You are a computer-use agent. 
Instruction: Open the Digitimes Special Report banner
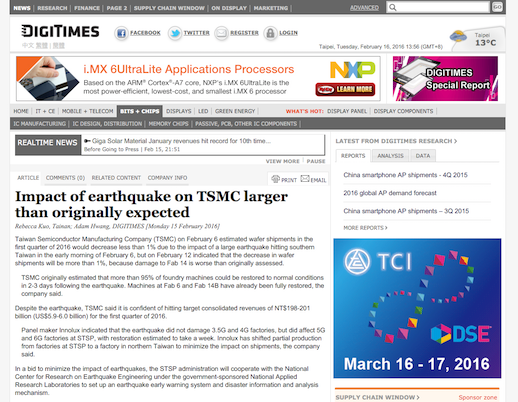pos(445,79)
